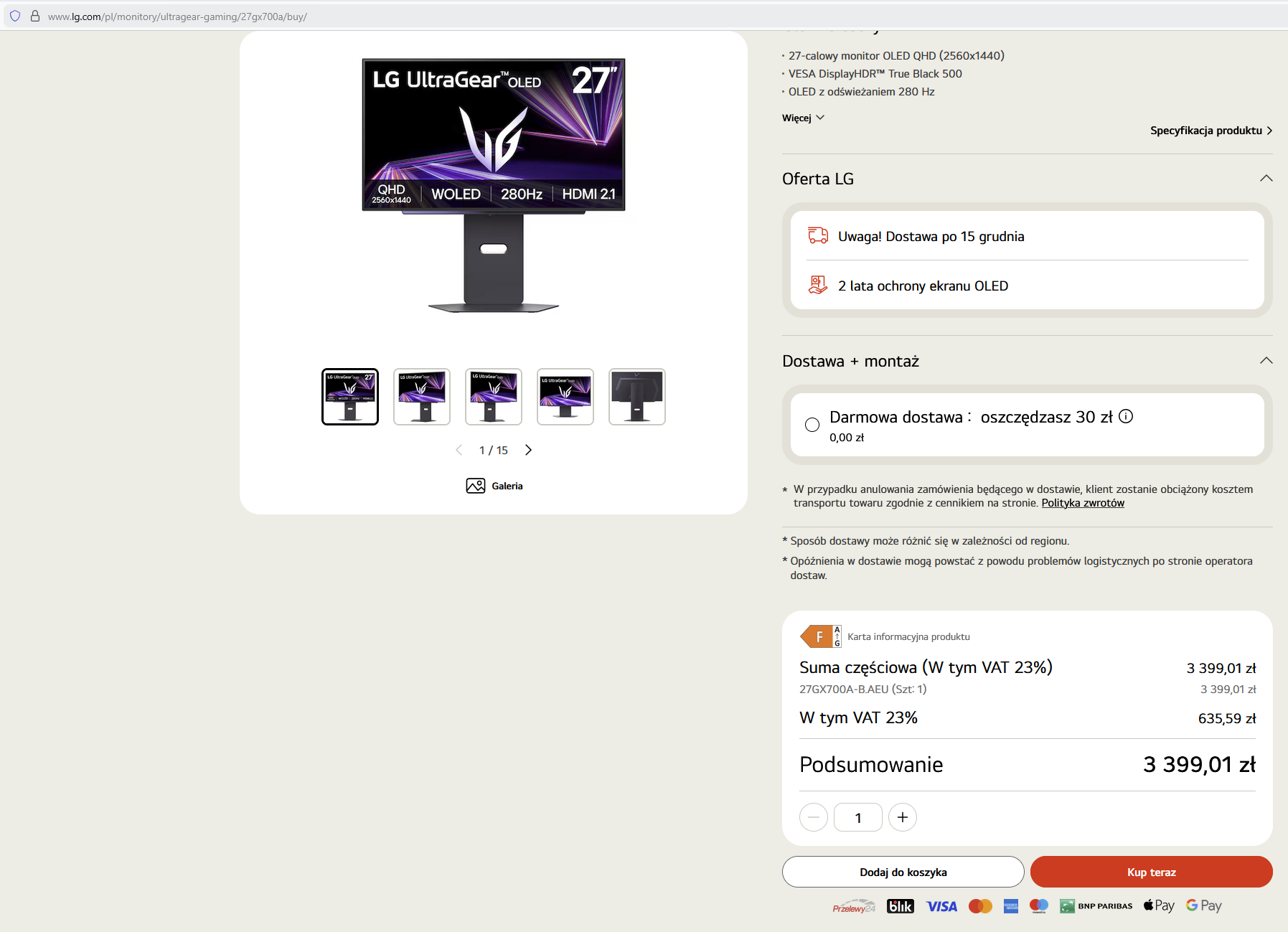Click the delivery truck icon
This screenshot has width=1288, height=932.
click(x=818, y=235)
